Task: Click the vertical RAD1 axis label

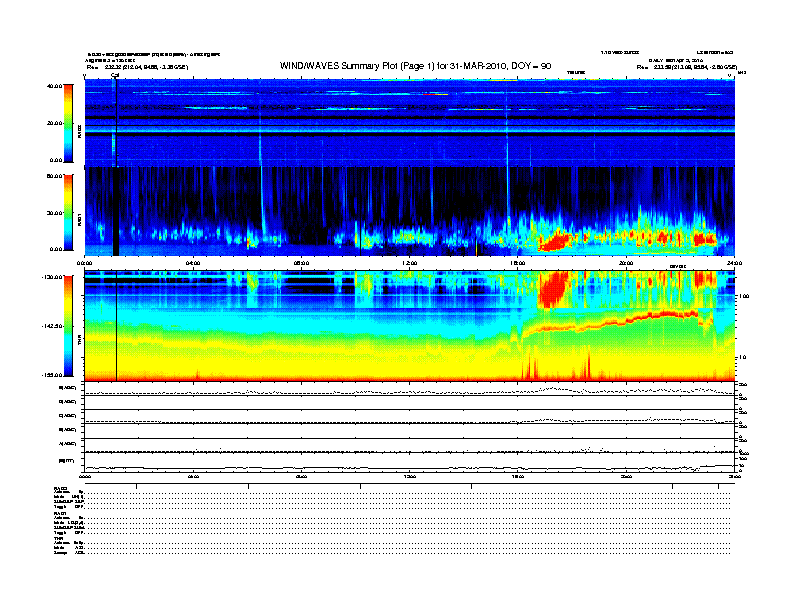Action: (x=79, y=219)
